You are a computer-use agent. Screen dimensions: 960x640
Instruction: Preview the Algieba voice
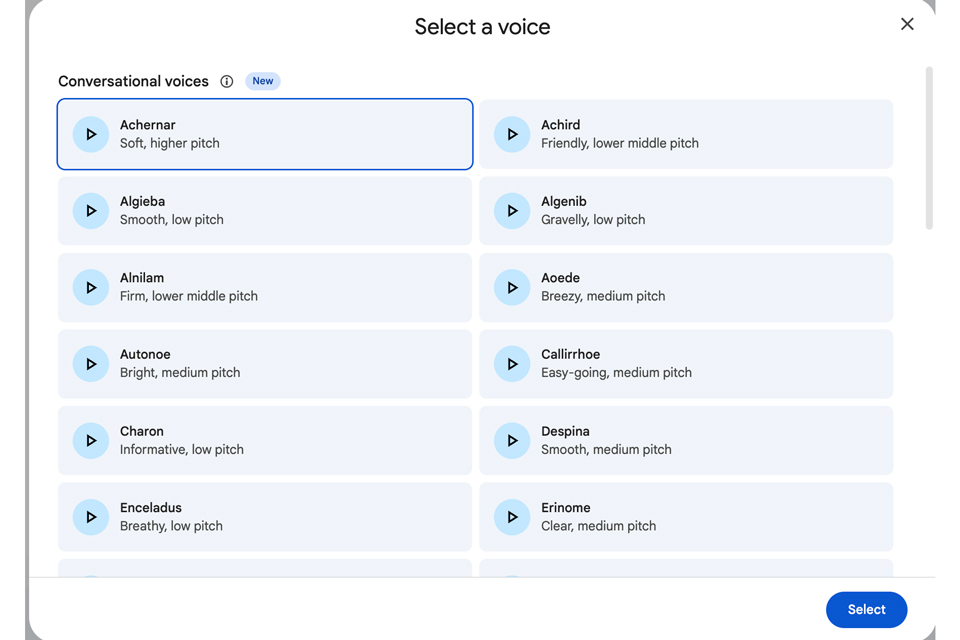tap(91, 211)
